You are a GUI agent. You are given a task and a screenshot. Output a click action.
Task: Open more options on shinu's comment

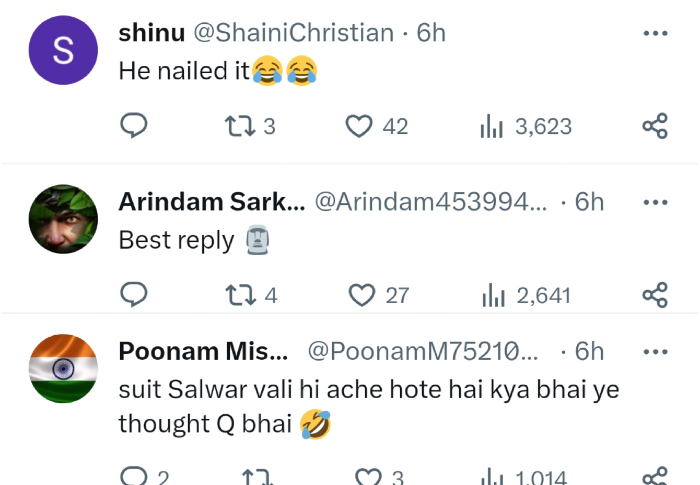pos(654,33)
